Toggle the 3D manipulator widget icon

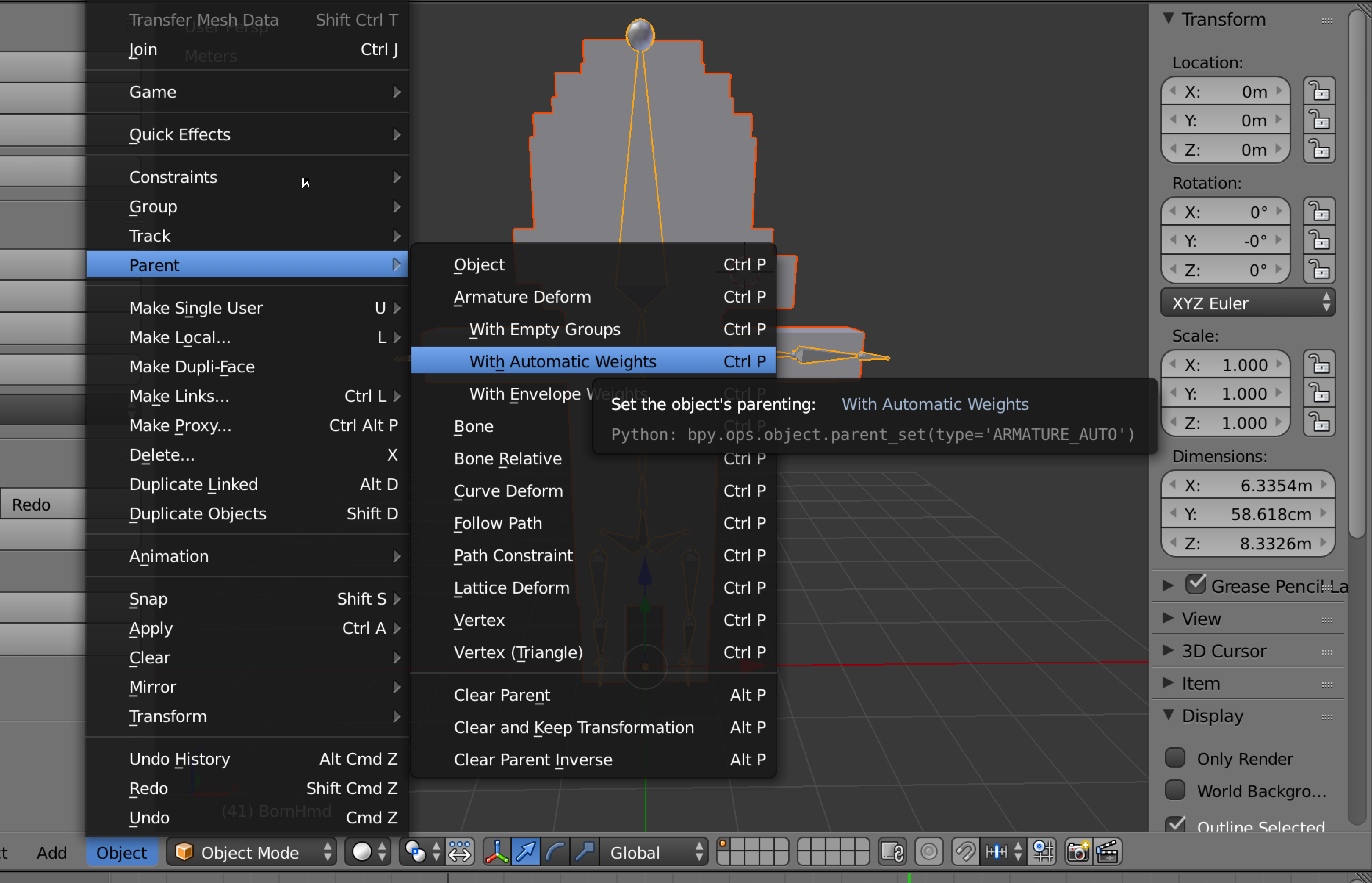(496, 852)
